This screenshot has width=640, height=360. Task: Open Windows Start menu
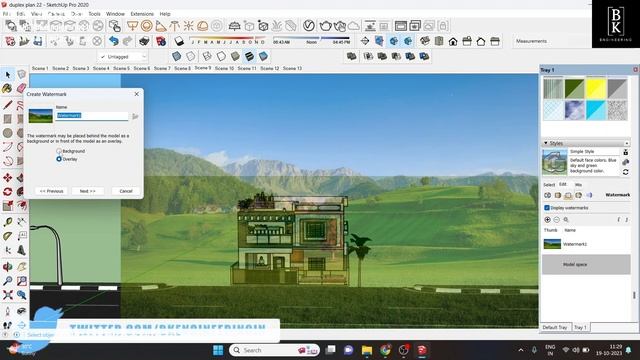(218, 350)
